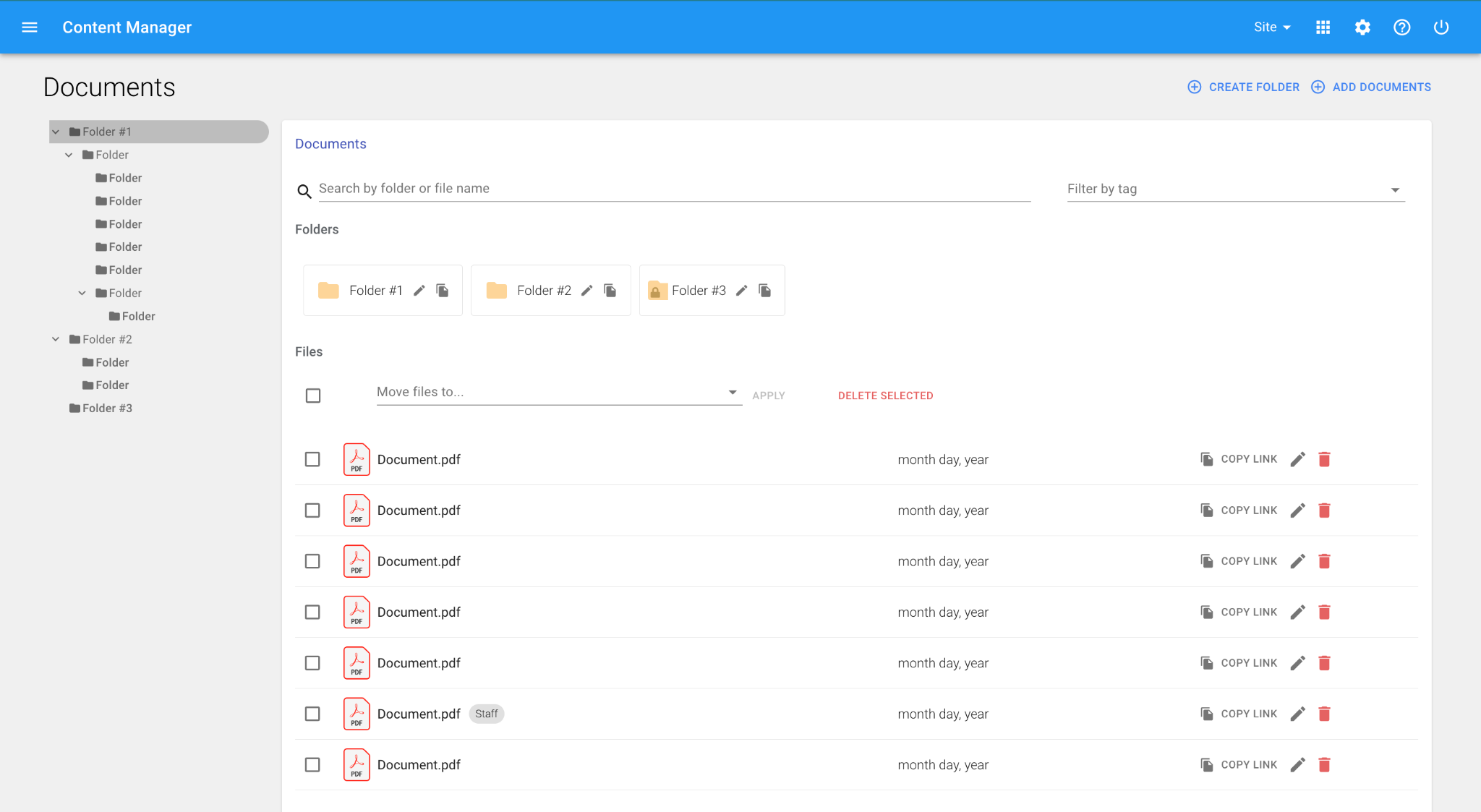Open the apps grid icon

(x=1323, y=27)
